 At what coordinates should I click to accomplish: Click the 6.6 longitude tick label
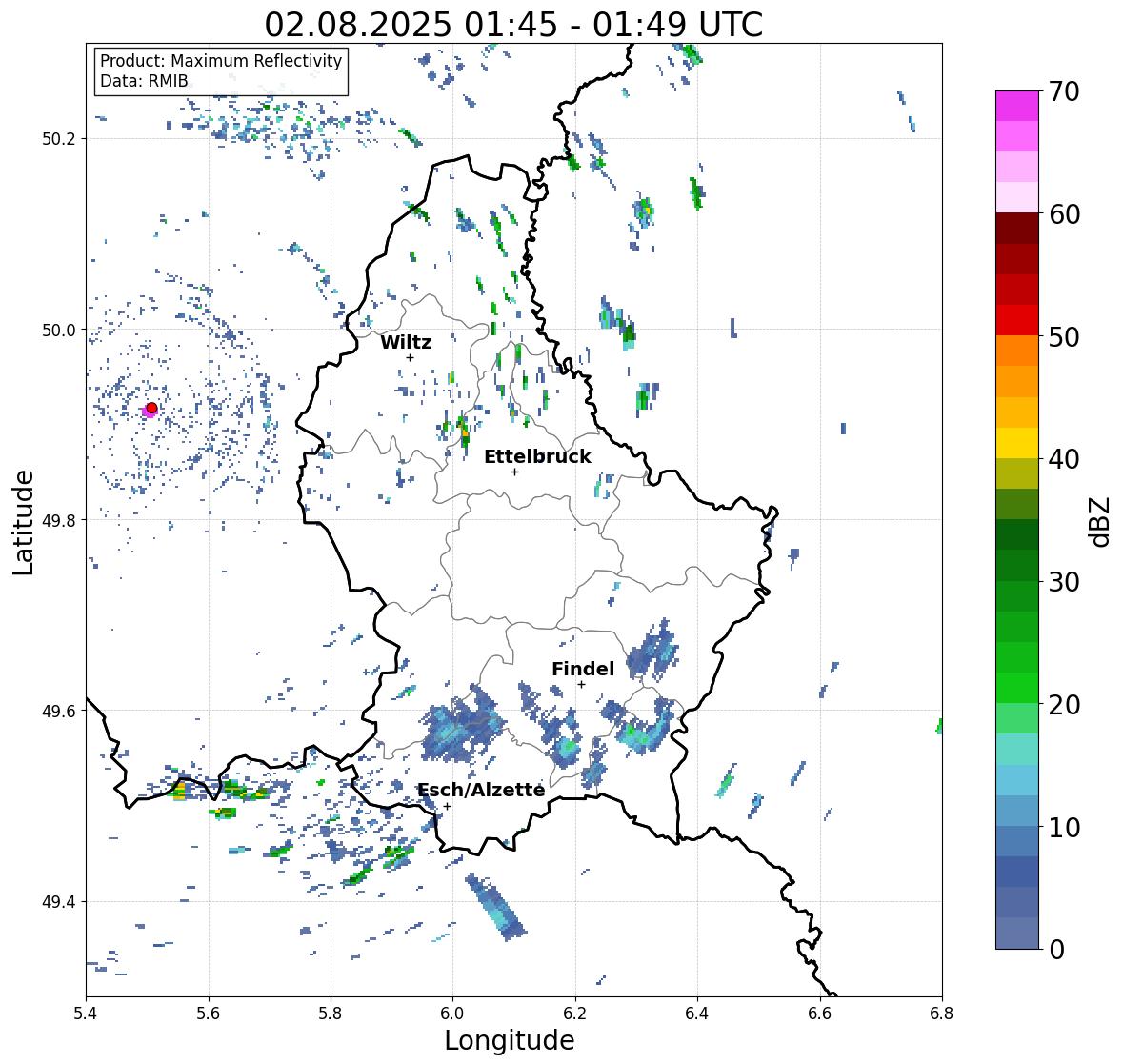coord(820,1013)
